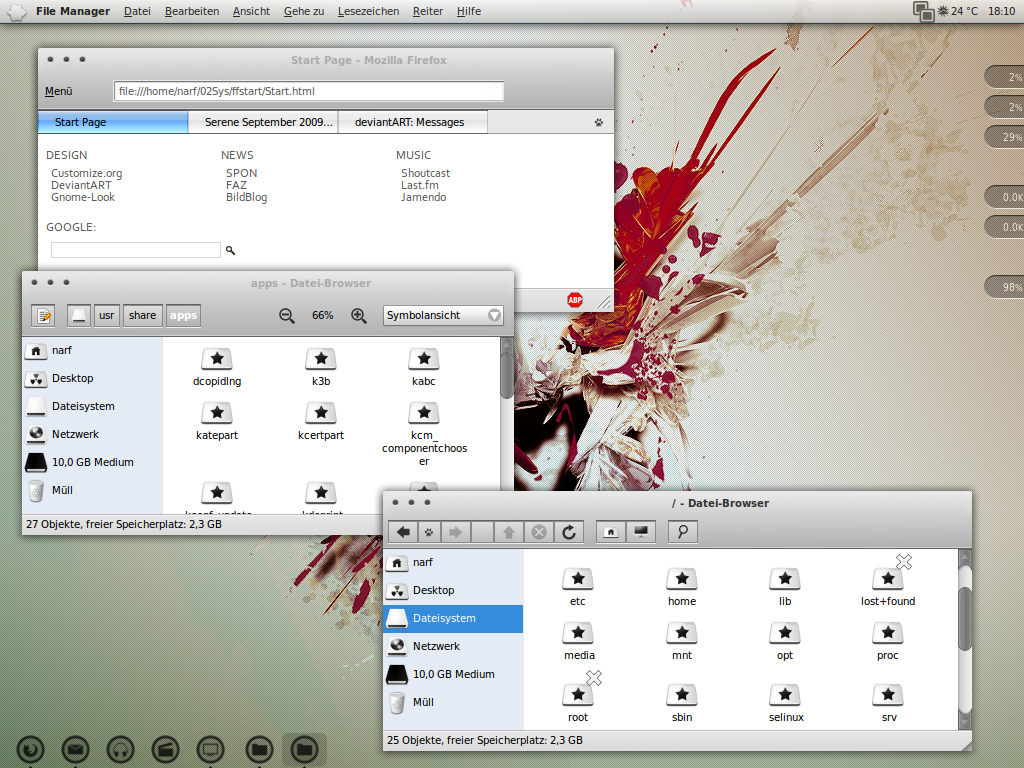Click the root browser vertical scrollbar

(964, 620)
